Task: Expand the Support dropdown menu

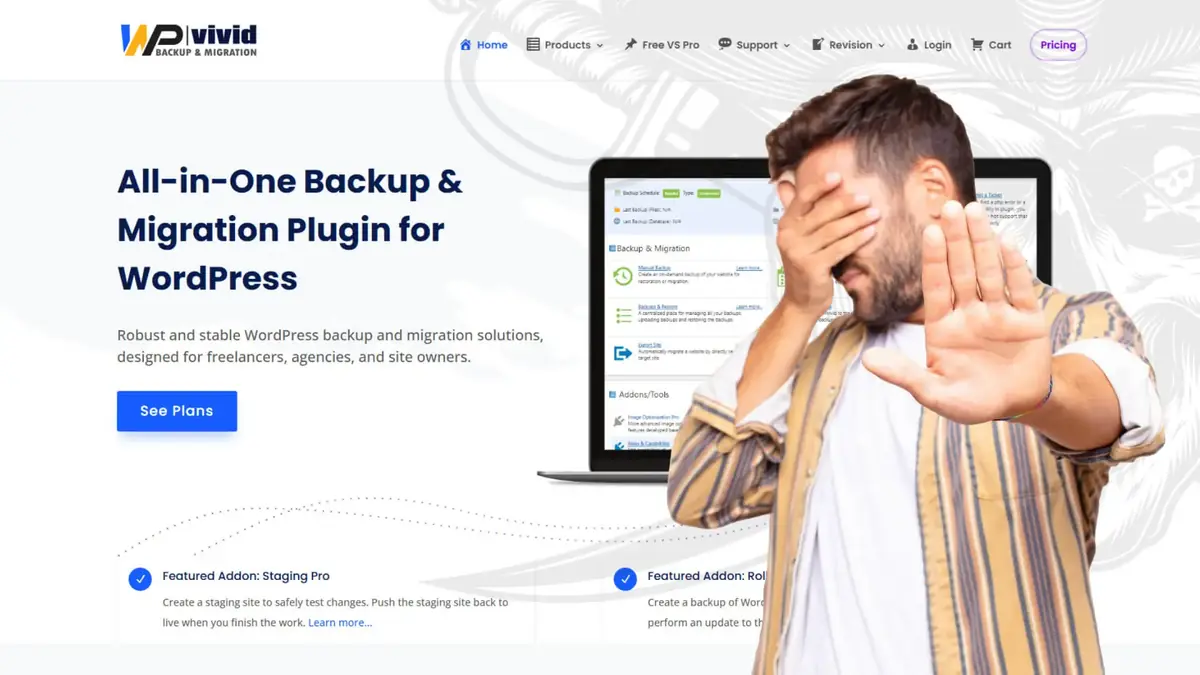Action: click(x=758, y=44)
